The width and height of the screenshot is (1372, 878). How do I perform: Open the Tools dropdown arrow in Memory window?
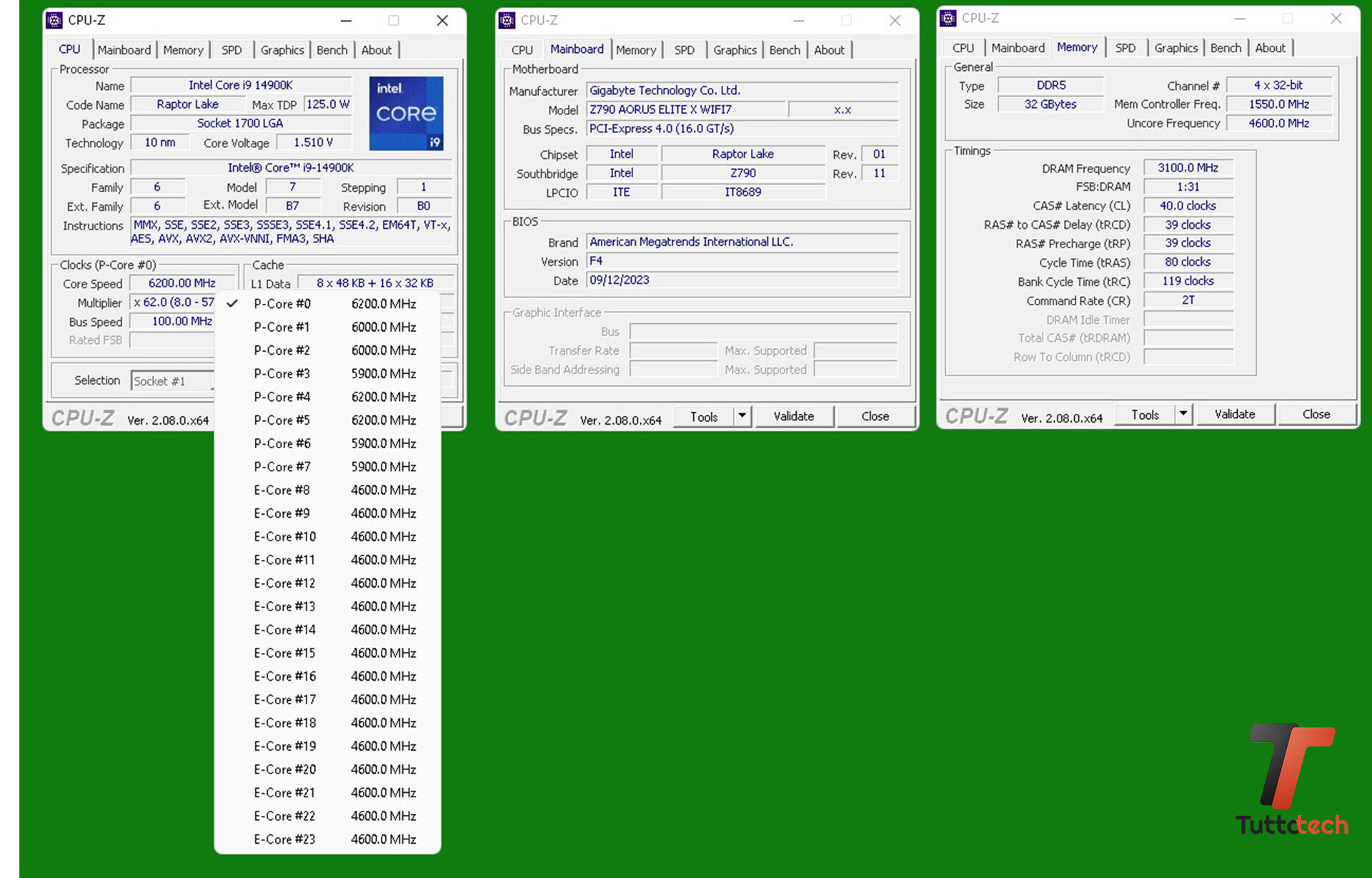[1183, 414]
